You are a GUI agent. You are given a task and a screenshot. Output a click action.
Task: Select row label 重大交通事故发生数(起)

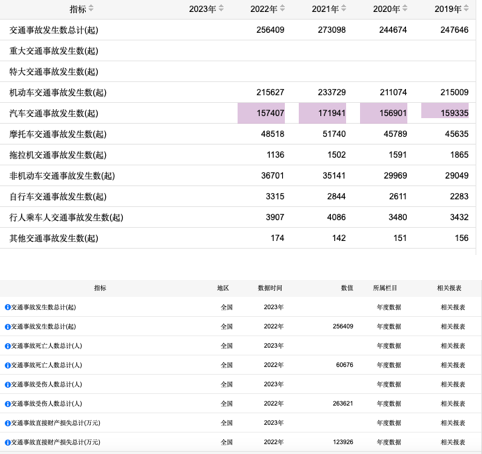54,51
